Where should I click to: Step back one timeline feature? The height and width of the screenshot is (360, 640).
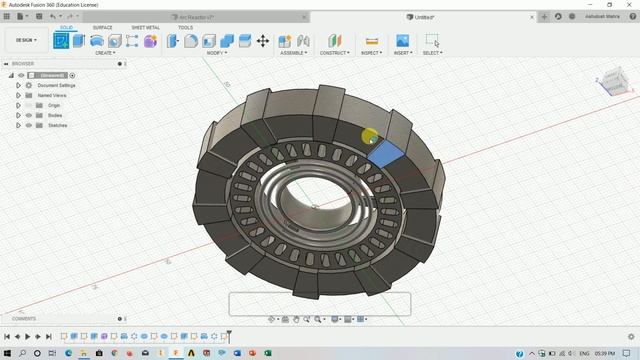click(x=17, y=337)
